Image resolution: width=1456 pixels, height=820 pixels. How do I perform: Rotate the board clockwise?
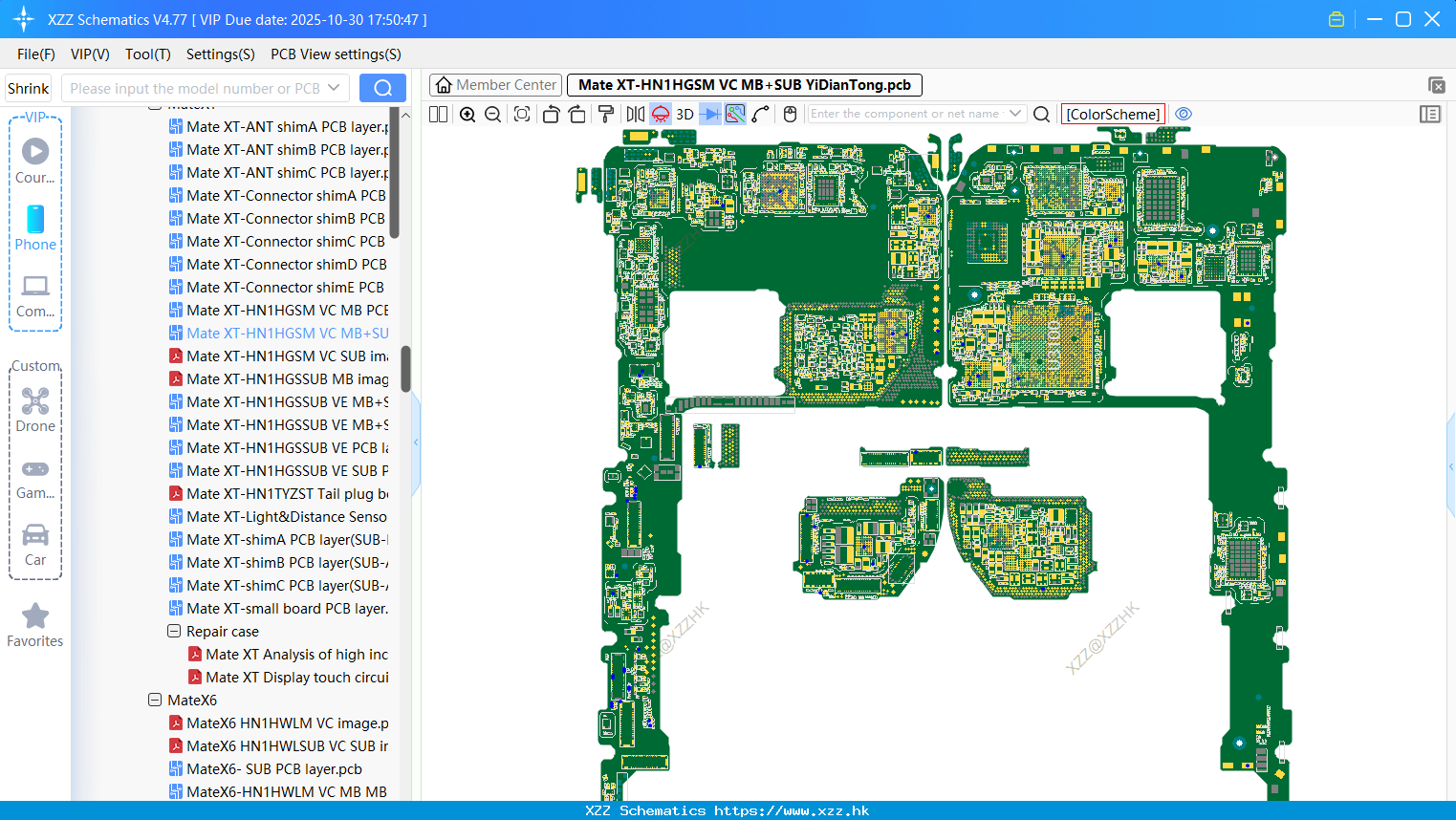[576, 114]
